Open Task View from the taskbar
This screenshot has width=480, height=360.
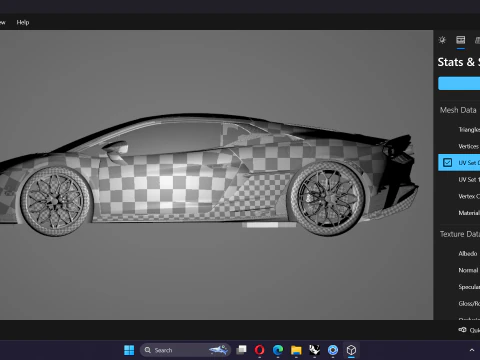(x=241, y=350)
